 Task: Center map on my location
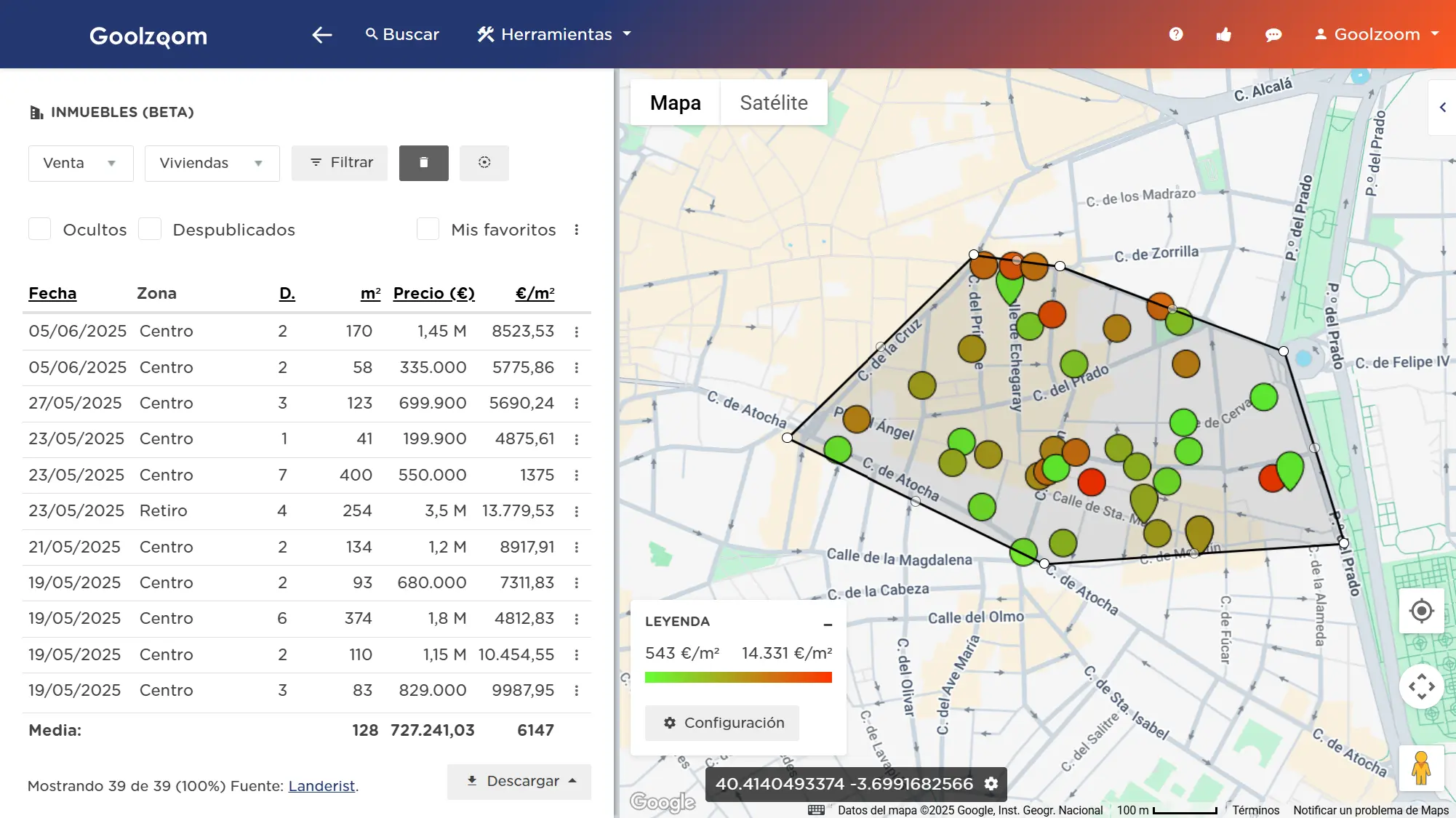tap(1421, 611)
